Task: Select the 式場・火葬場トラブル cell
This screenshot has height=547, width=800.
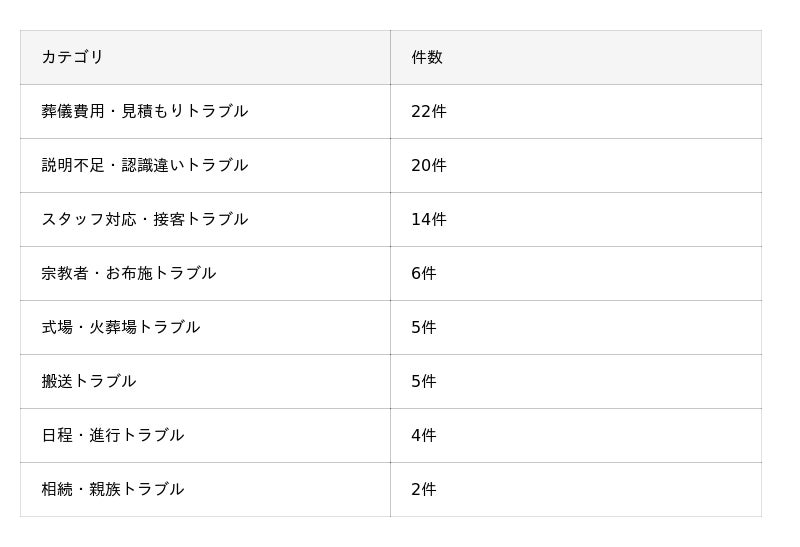Action: [120, 327]
